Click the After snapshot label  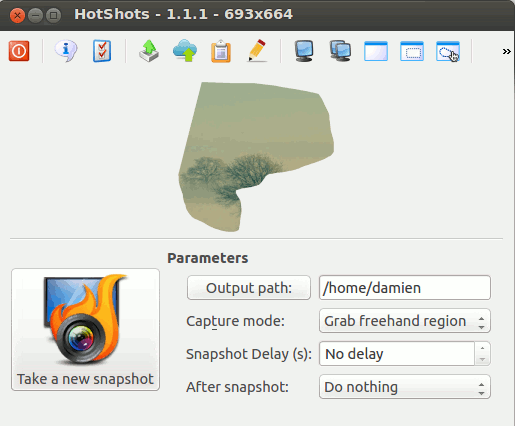tap(237, 387)
